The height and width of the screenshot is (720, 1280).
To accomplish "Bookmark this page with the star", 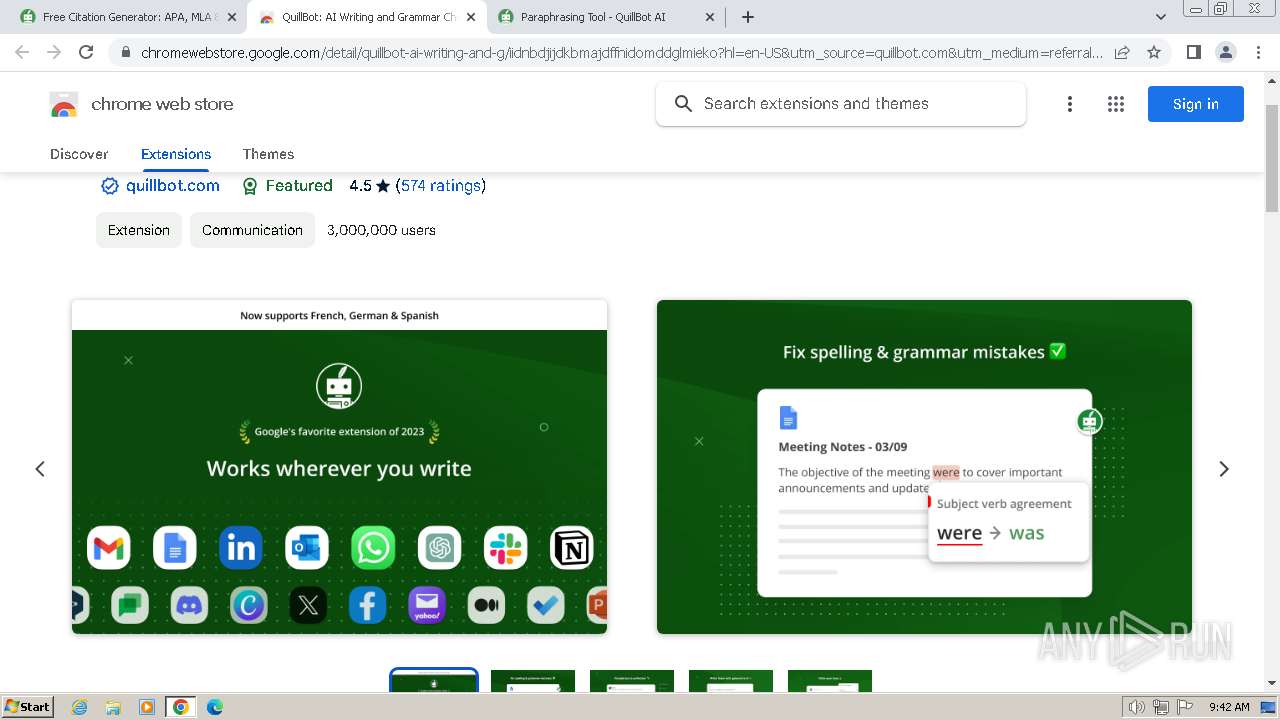I will click(x=1154, y=52).
